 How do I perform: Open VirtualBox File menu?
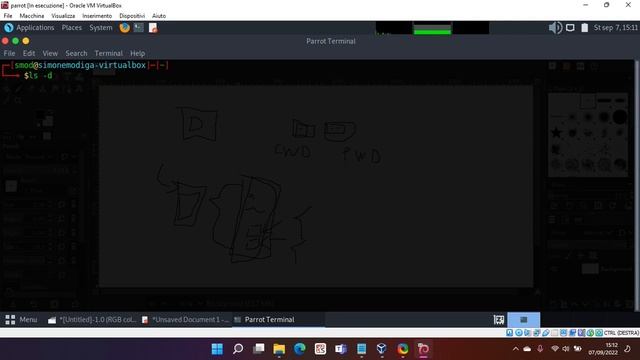pyautogui.click(x=8, y=16)
